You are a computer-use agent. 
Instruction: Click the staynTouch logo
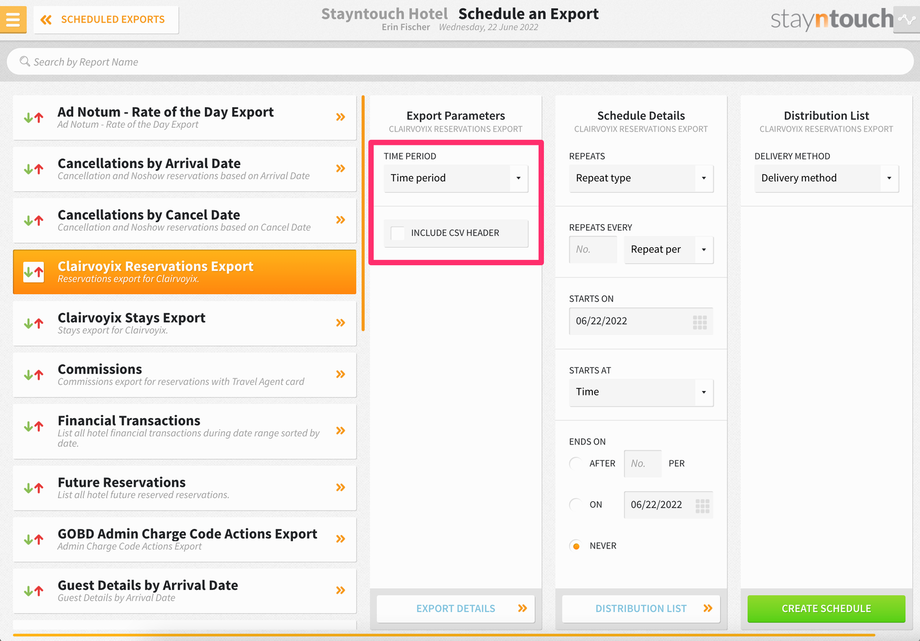(831, 19)
